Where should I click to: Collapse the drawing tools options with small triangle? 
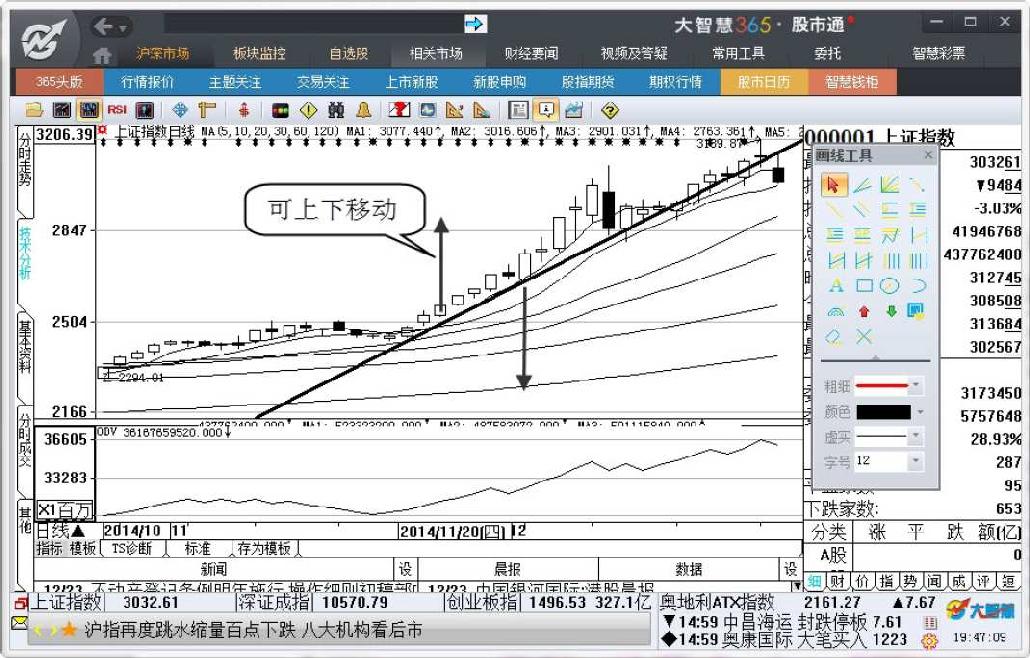point(875,359)
